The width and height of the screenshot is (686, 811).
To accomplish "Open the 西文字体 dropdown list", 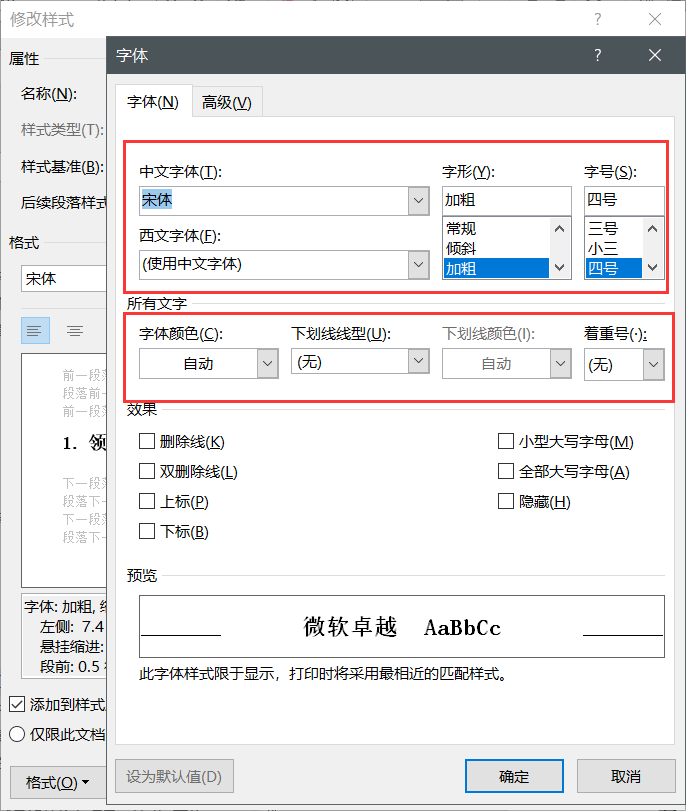I will (419, 265).
